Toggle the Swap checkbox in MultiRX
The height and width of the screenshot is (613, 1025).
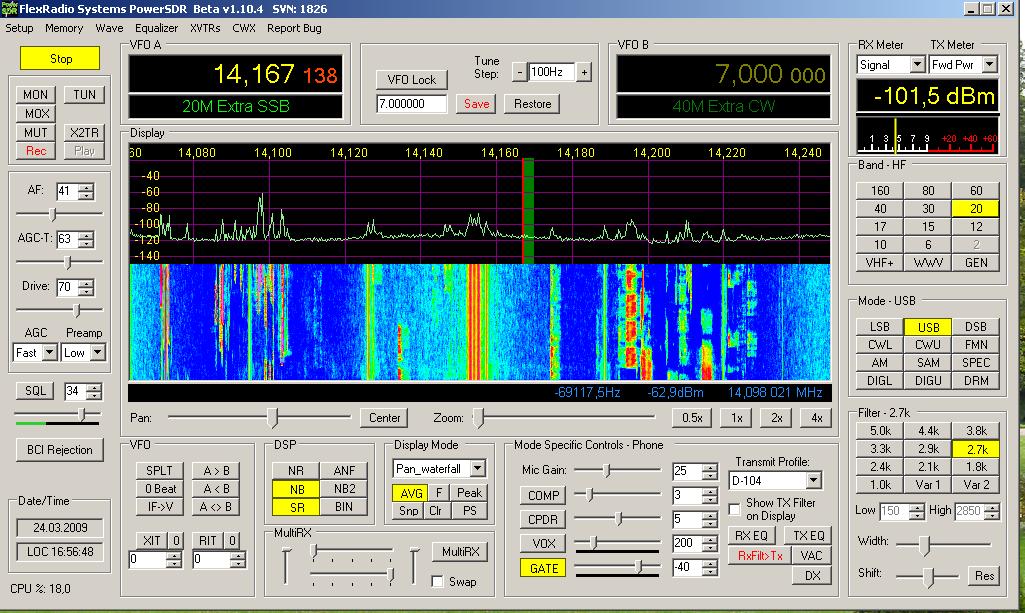438,582
